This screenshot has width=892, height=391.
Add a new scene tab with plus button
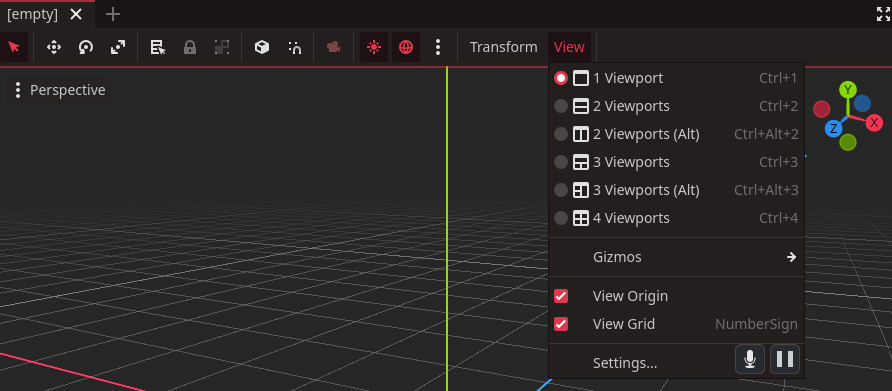[x=113, y=14]
